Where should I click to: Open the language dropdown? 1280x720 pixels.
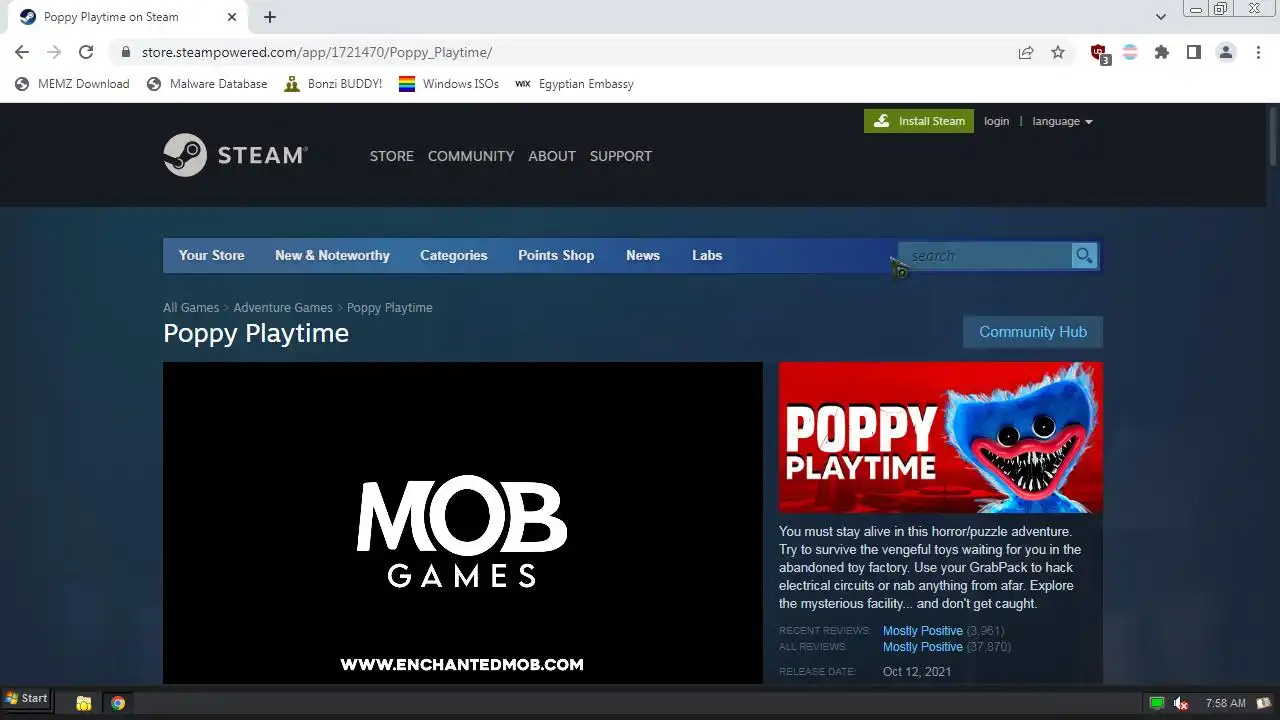pos(1062,121)
